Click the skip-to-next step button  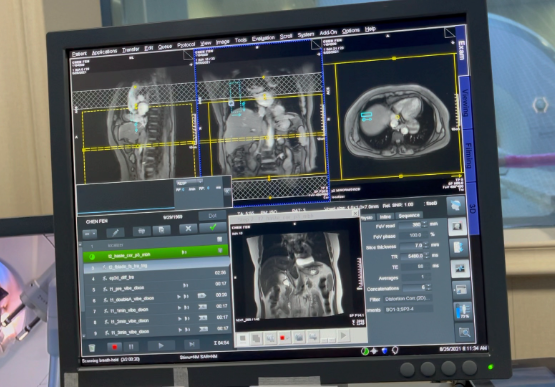click(x=192, y=344)
